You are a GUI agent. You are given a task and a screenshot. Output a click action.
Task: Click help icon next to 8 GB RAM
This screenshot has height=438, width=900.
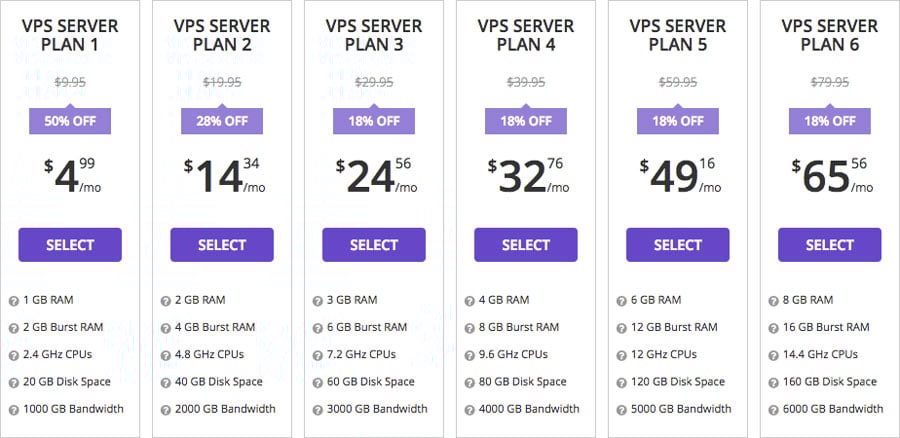pyautogui.click(x=773, y=301)
